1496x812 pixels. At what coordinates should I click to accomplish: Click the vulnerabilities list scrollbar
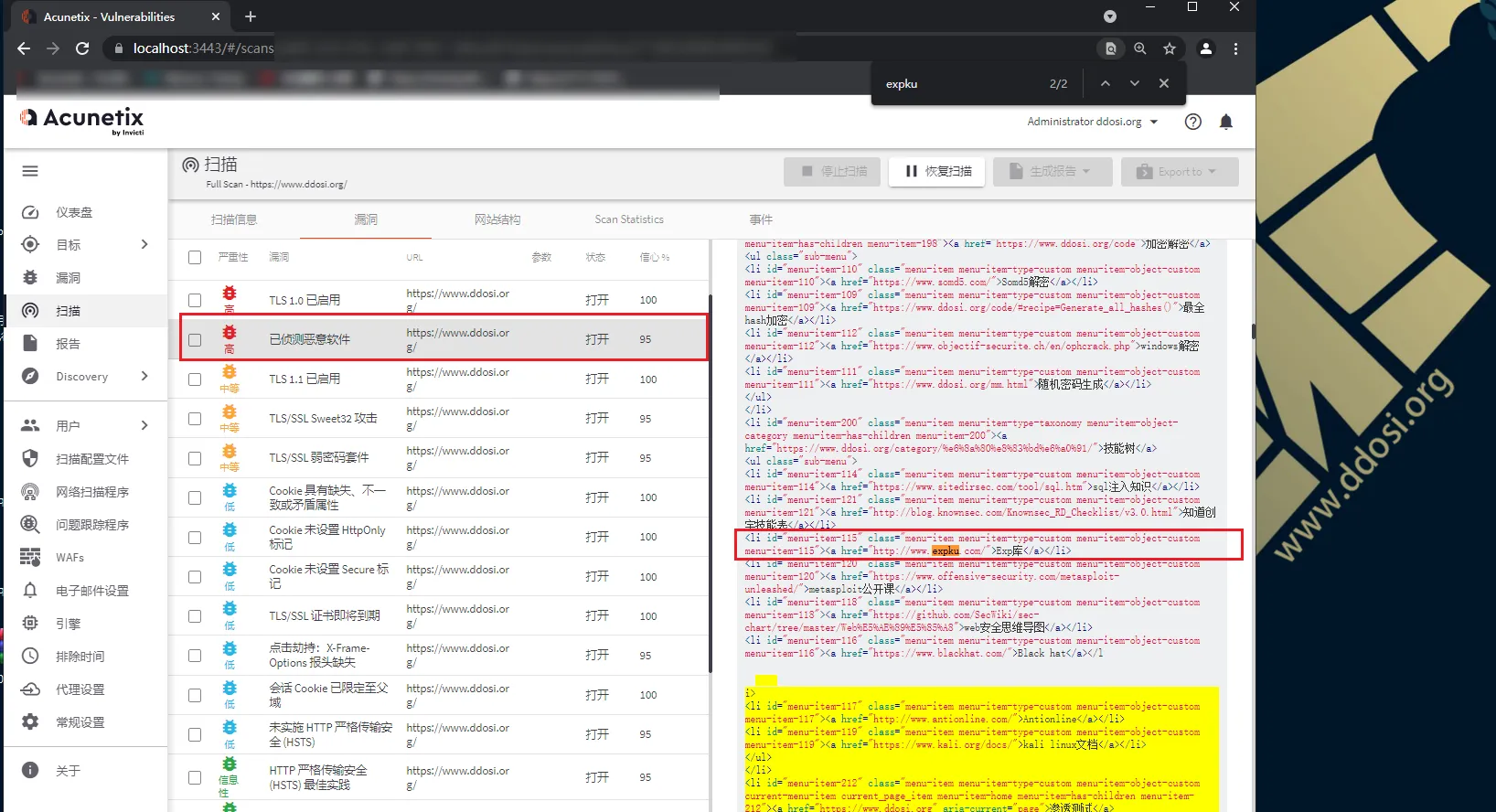coord(710,485)
